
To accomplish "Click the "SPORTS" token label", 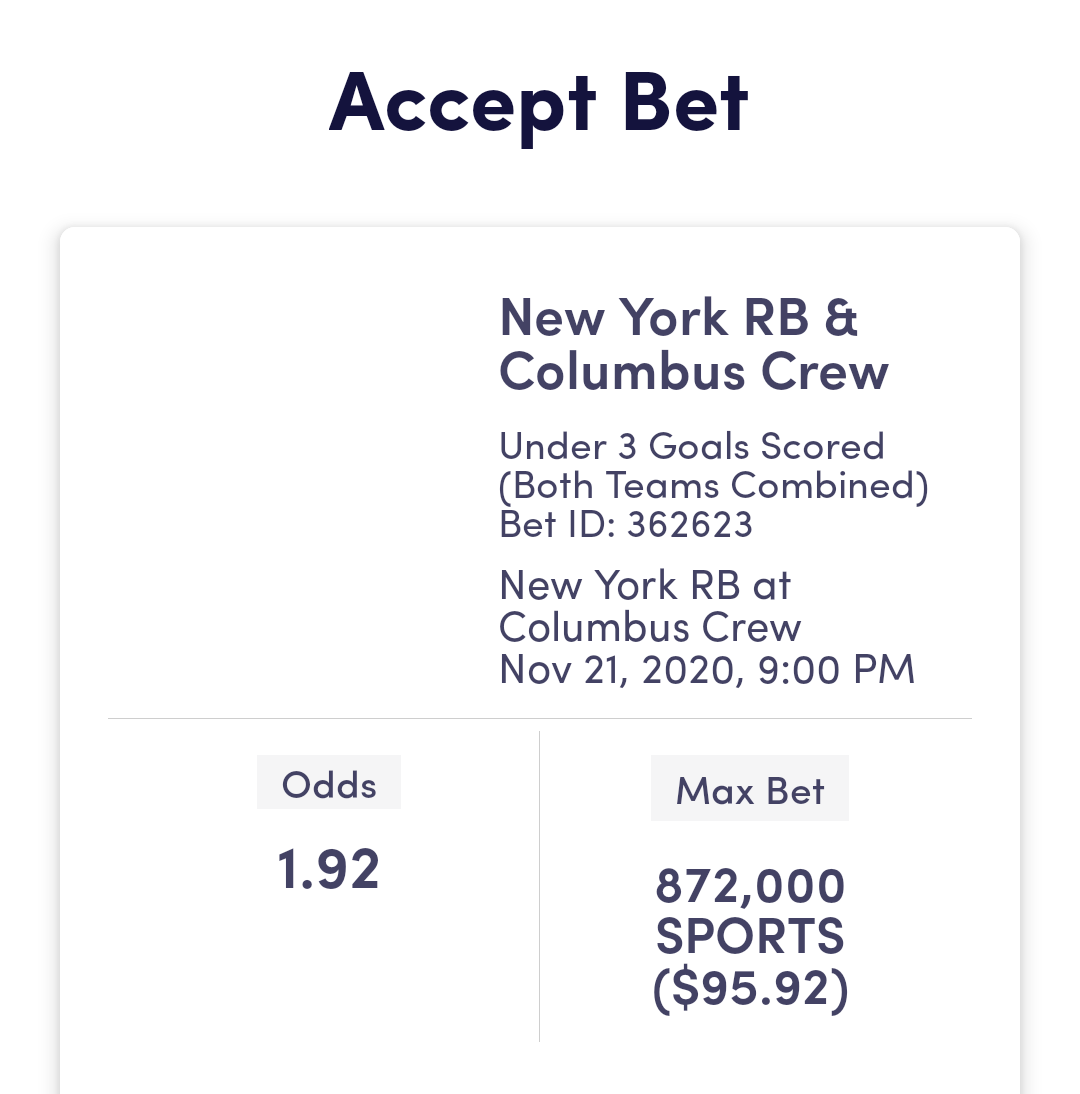I will [750, 937].
